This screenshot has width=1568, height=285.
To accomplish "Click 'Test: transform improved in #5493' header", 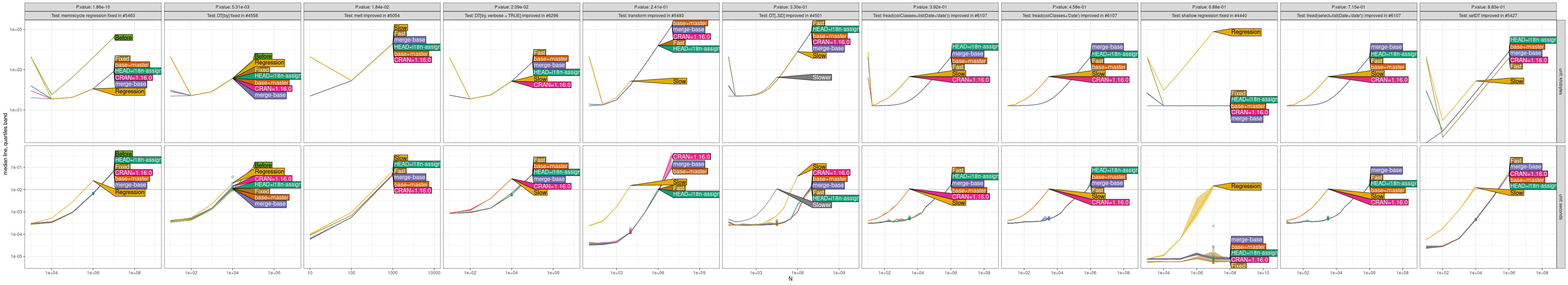I will point(651,16).
